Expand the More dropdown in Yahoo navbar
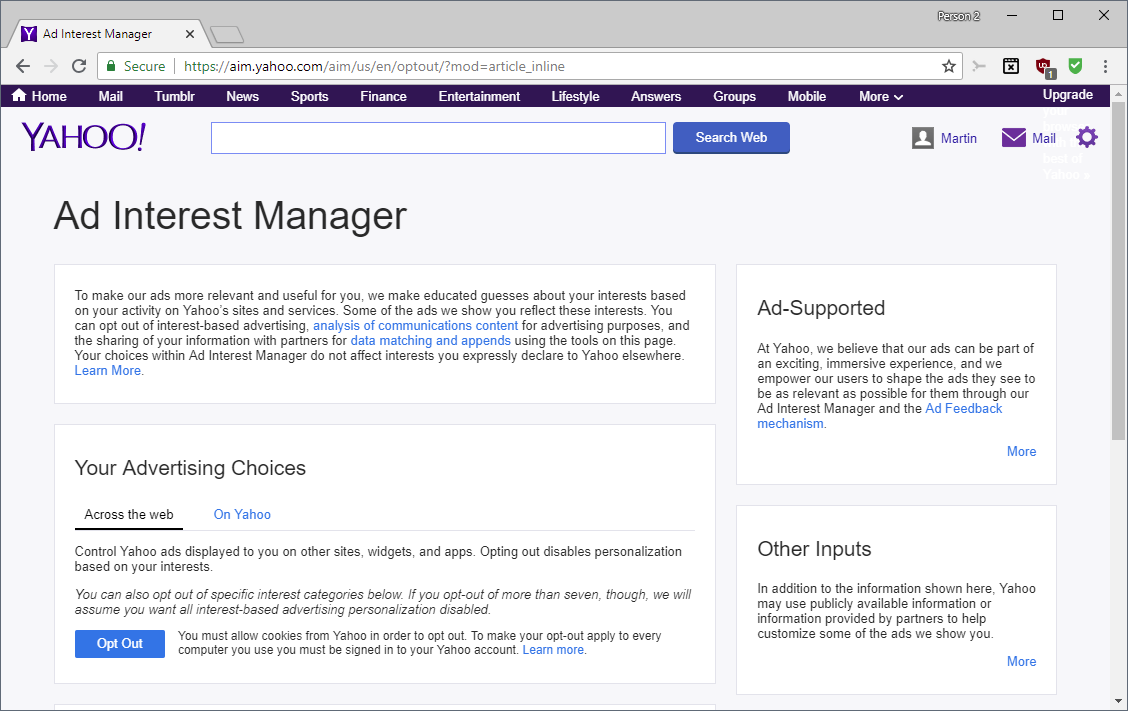1128x711 pixels. coord(881,96)
